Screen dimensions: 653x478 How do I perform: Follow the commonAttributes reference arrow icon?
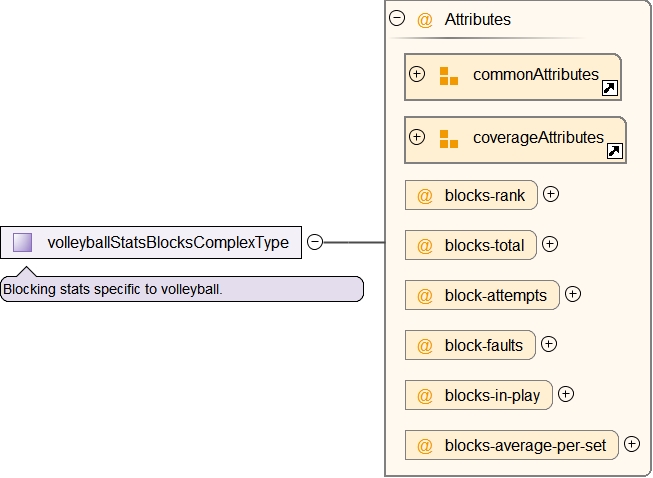[x=609, y=89]
